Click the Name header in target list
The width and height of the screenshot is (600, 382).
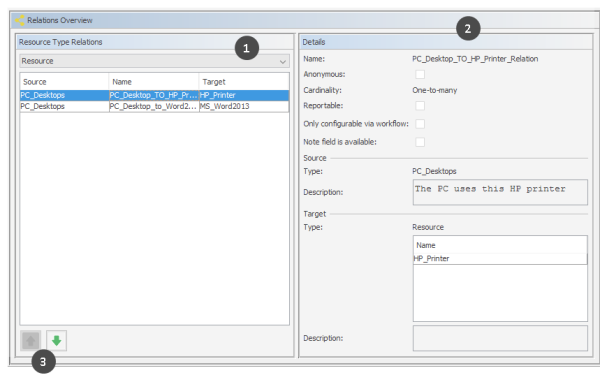(500, 245)
